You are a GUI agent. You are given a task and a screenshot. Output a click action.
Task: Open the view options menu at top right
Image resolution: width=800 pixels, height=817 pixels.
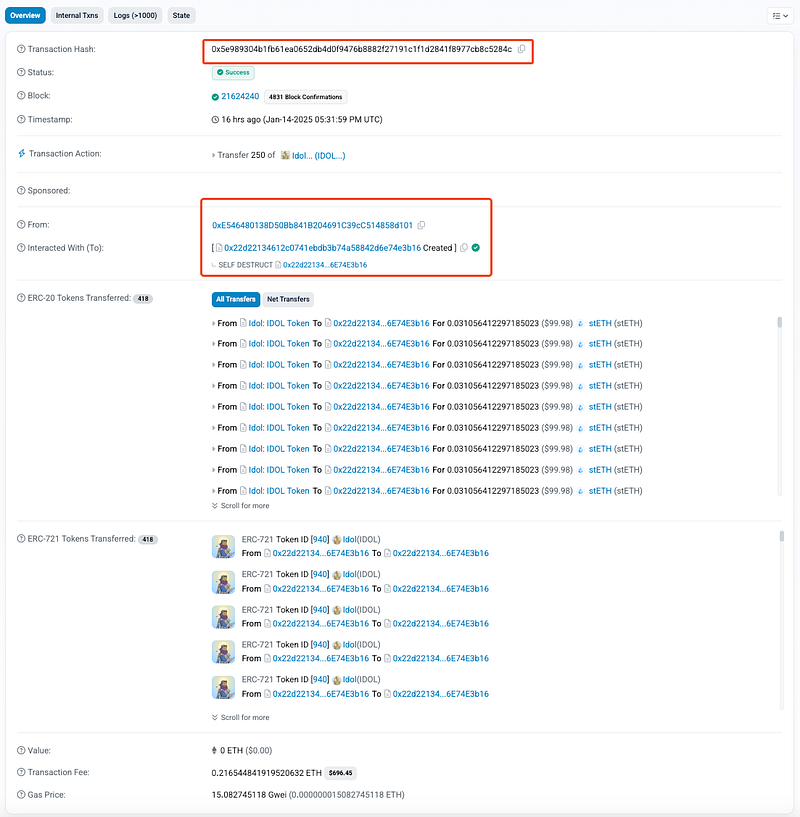point(779,16)
